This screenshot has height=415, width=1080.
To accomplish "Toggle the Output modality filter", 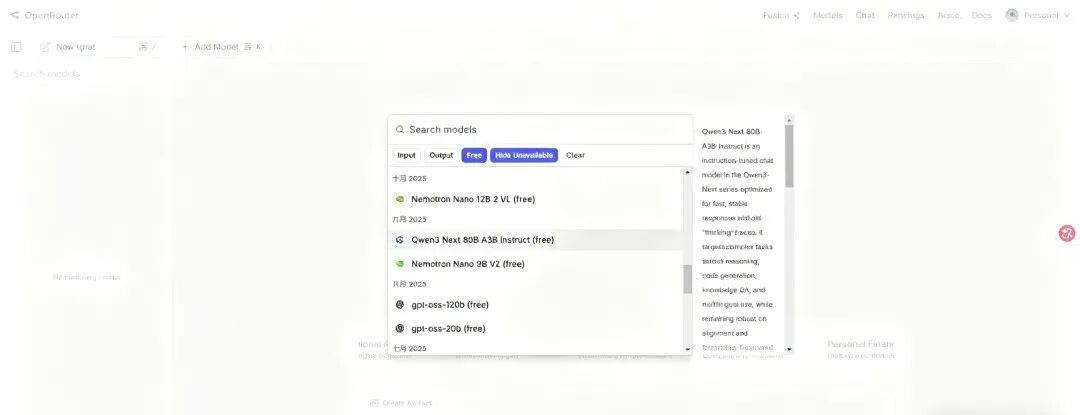I will tap(441, 156).
